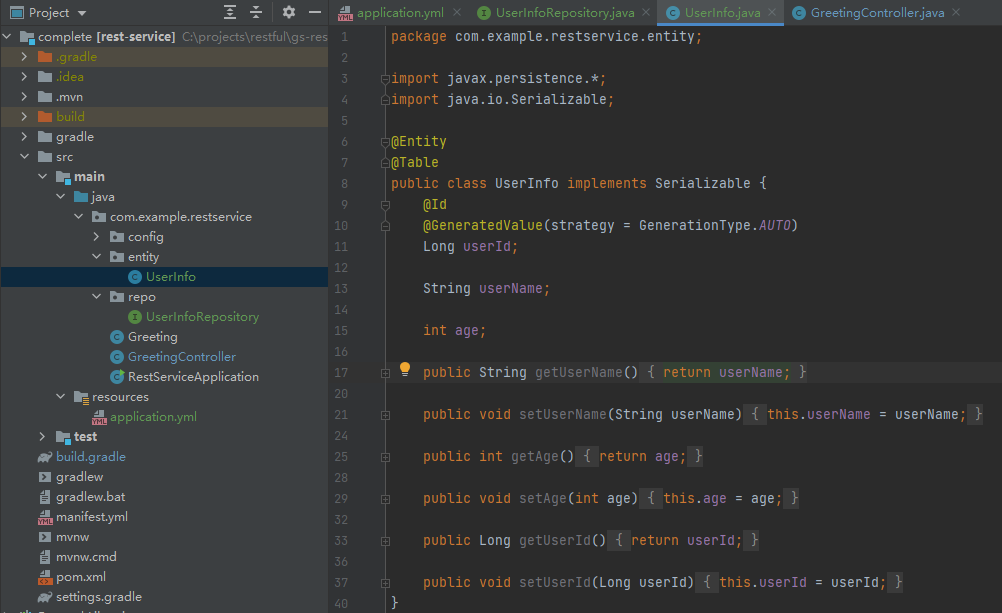Click the UserInfo class name in declaration

click(x=527, y=183)
